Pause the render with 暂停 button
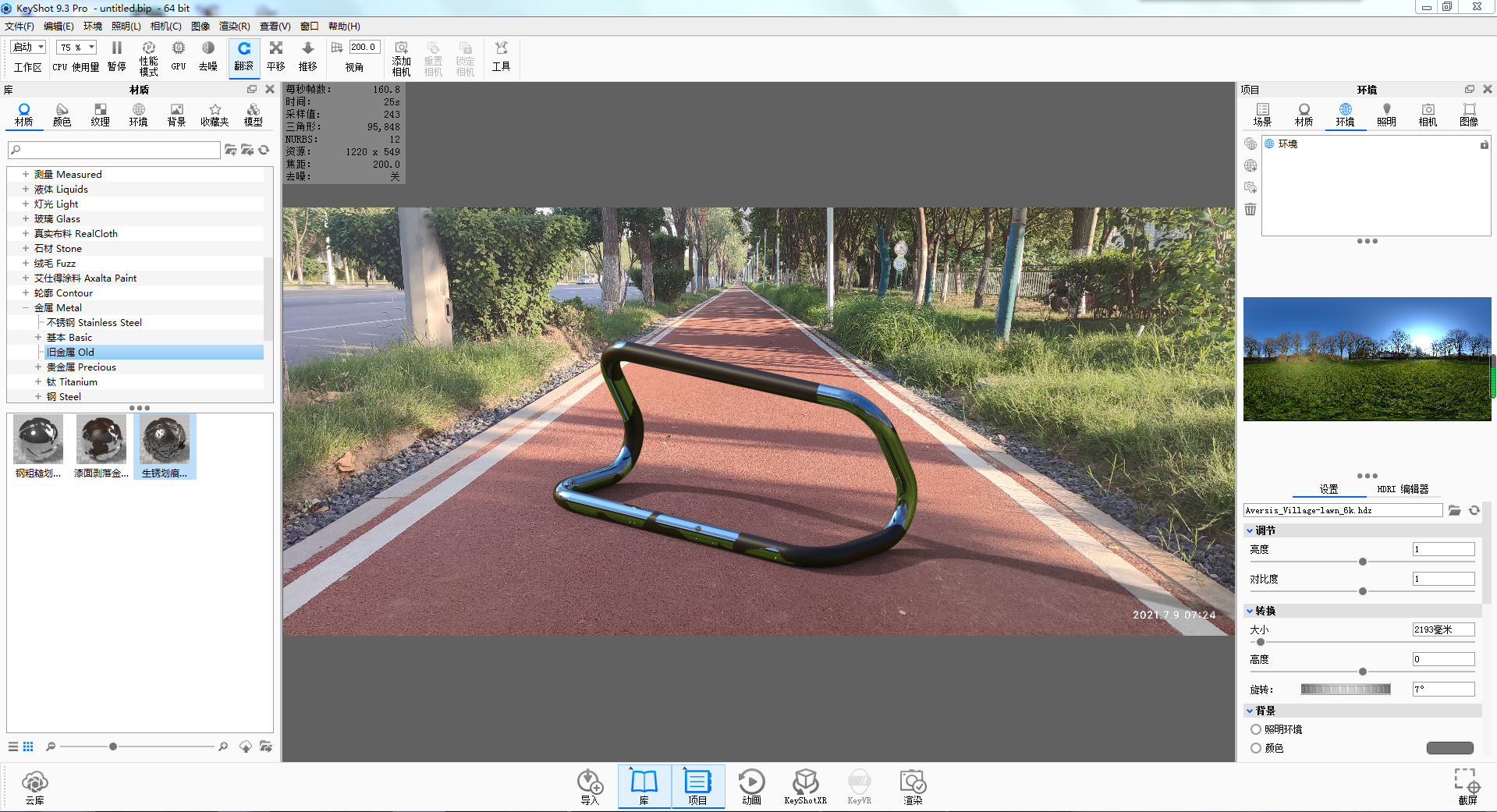 tap(117, 57)
